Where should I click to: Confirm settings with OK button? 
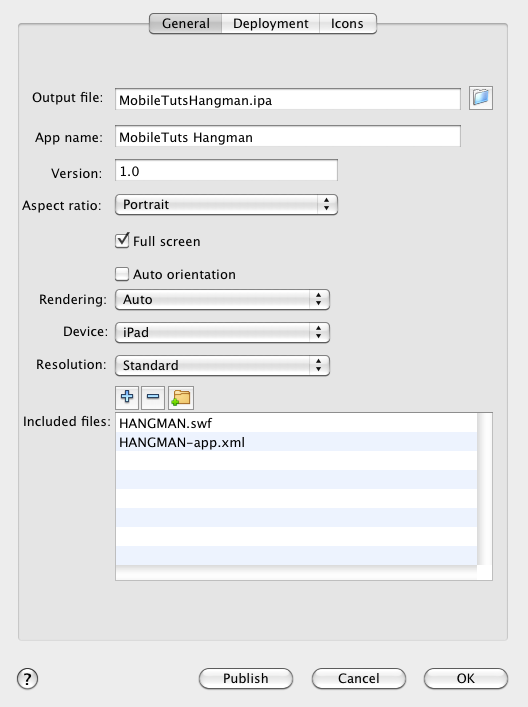466,679
